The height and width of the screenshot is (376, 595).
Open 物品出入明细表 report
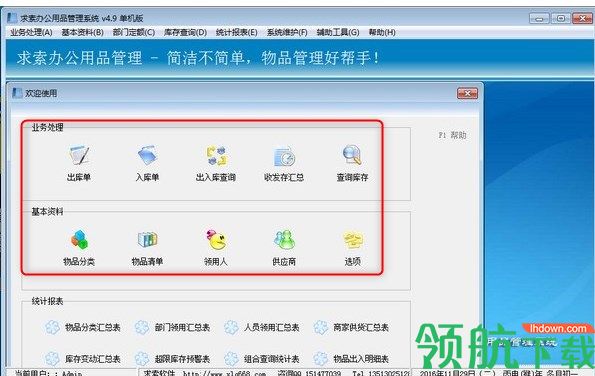(351, 359)
